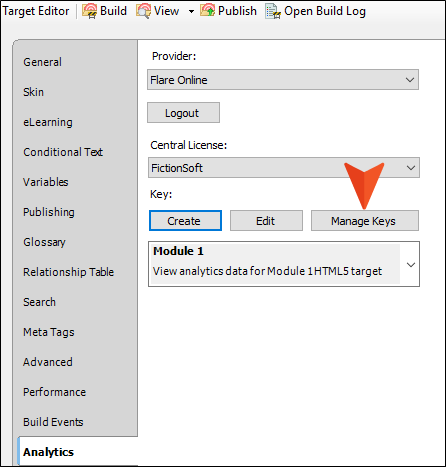Open Build Log icon

273,11
